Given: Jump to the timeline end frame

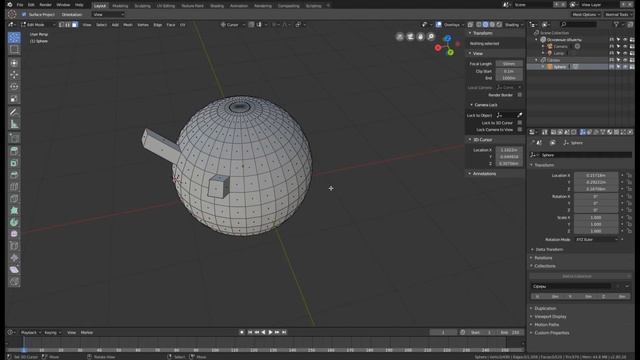Looking at the screenshot, I should pos(284,332).
